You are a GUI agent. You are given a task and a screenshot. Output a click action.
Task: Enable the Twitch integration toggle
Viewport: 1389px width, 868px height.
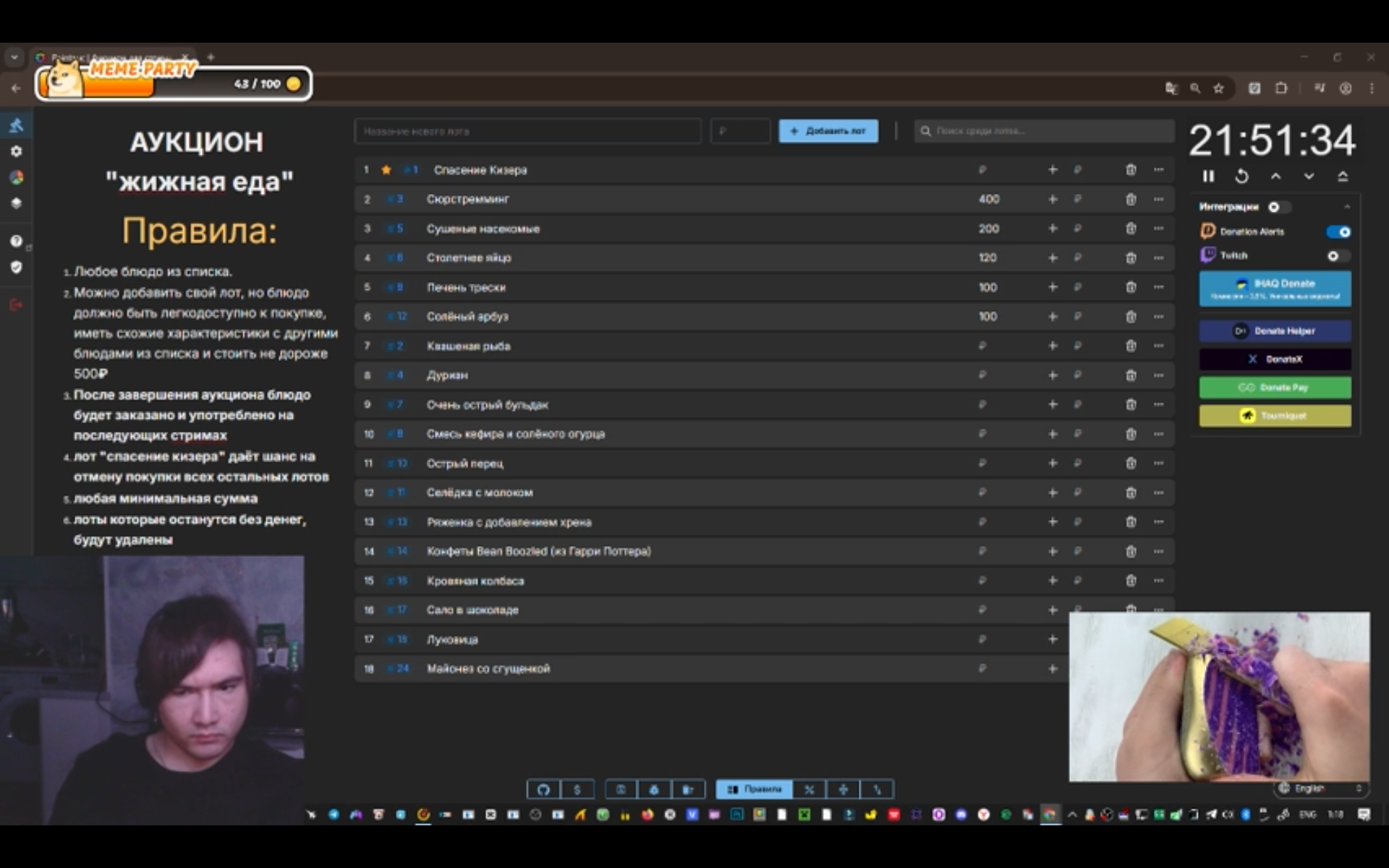tap(1338, 256)
